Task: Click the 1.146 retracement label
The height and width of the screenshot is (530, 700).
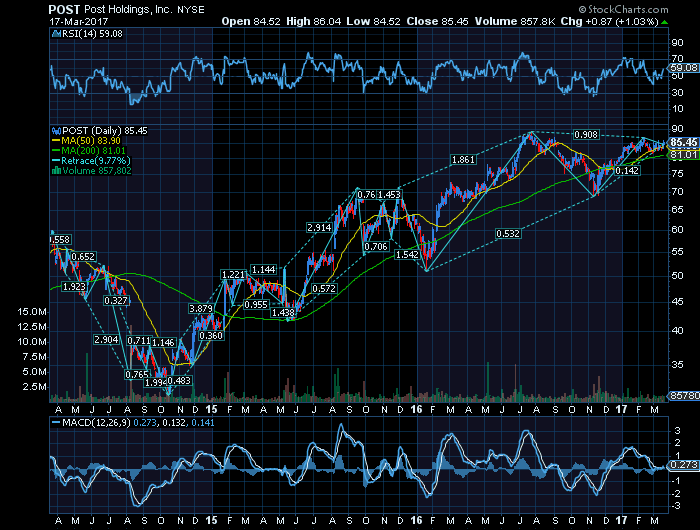Action: click(x=163, y=342)
